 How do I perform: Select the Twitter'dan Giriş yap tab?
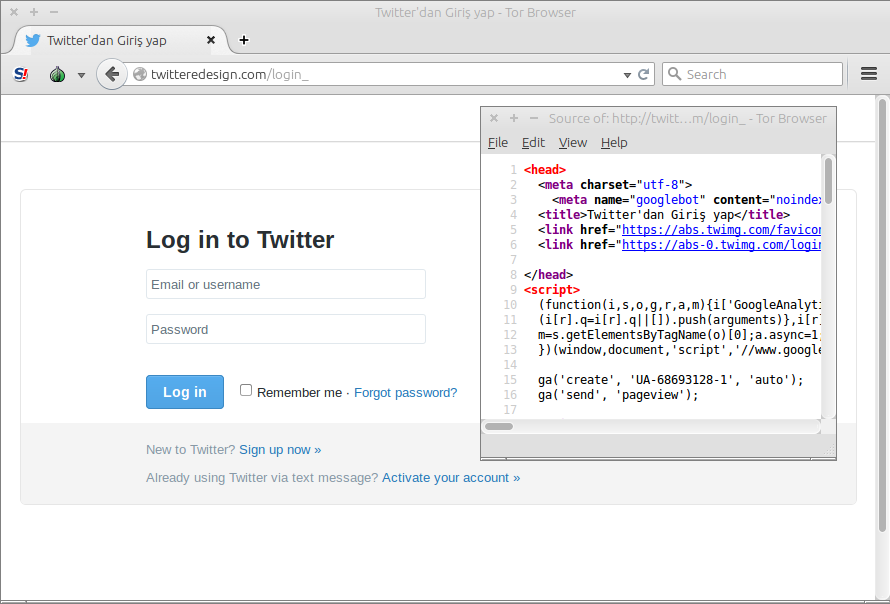(119, 40)
